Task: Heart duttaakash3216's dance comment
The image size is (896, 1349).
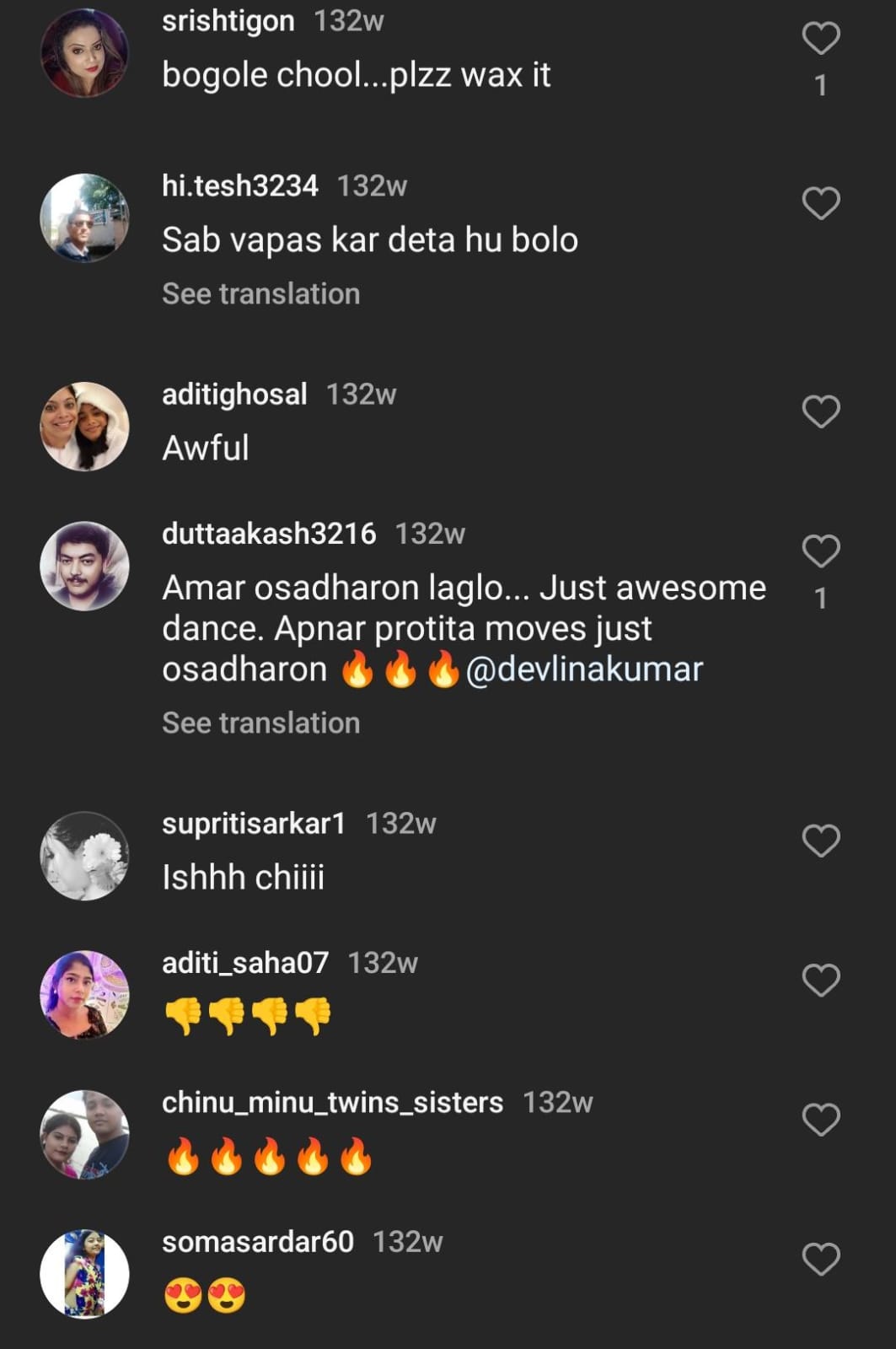Action: pos(820,551)
